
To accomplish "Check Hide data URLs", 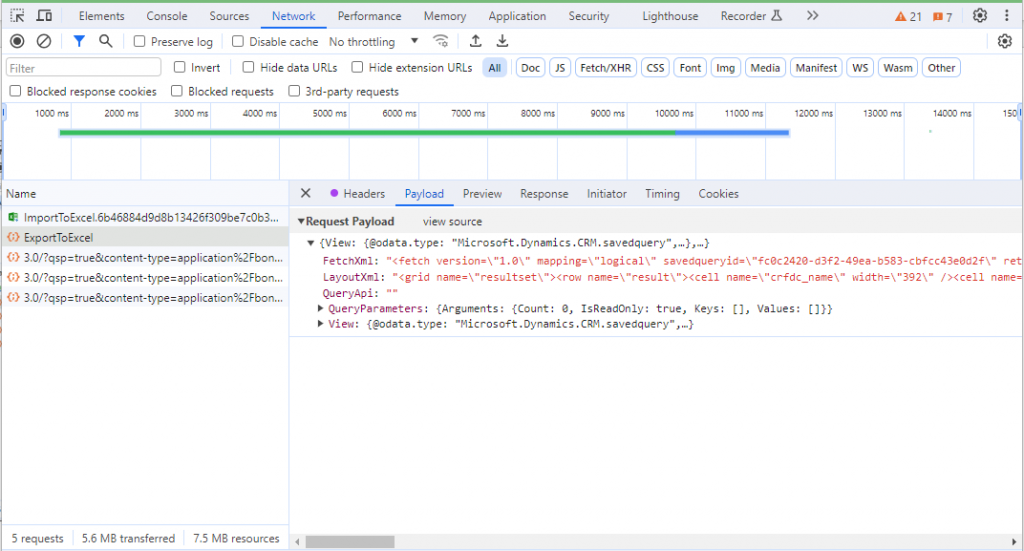I will click(x=248, y=67).
